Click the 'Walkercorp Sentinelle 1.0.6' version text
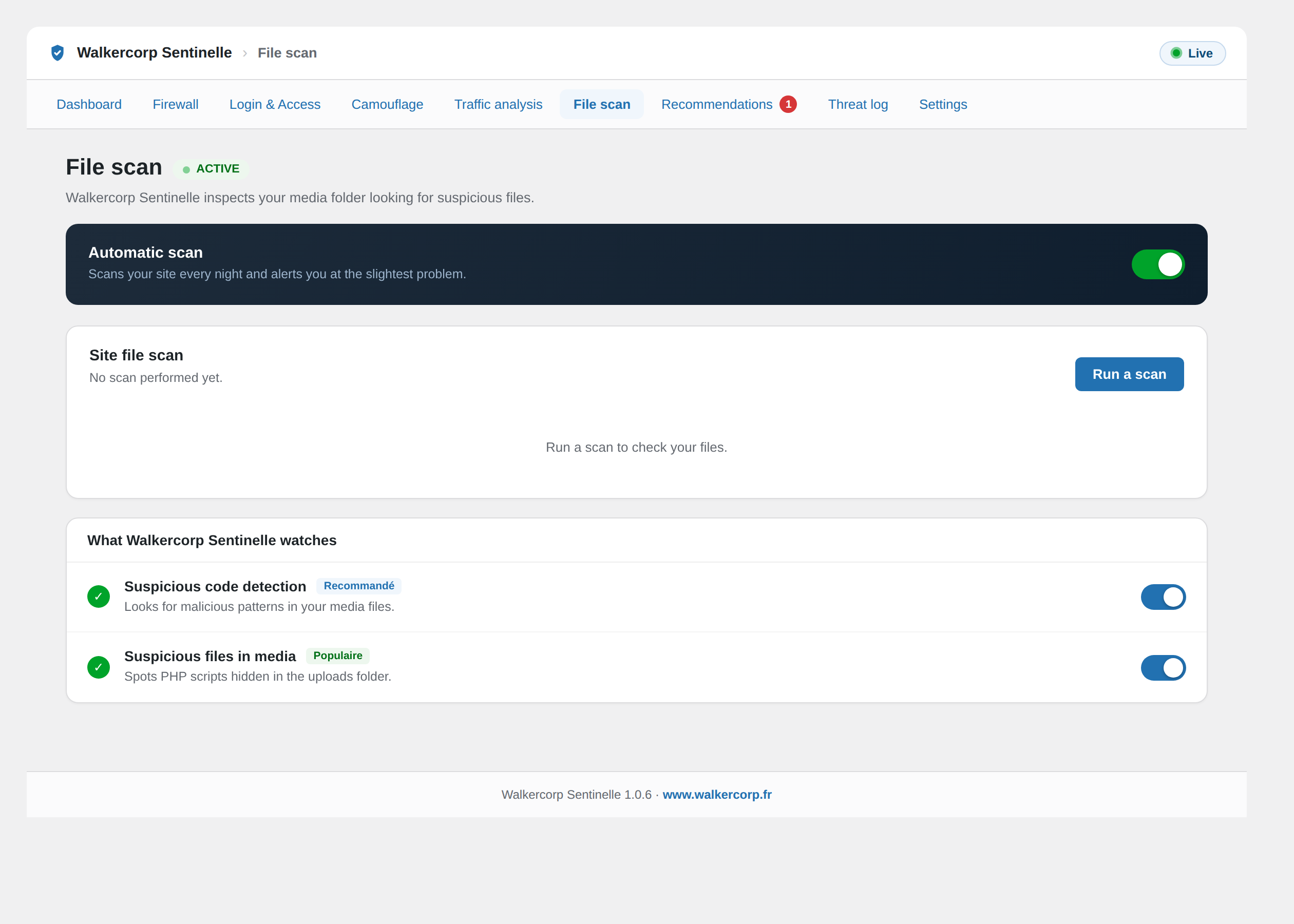1294x924 pixels. coord(576,794)
